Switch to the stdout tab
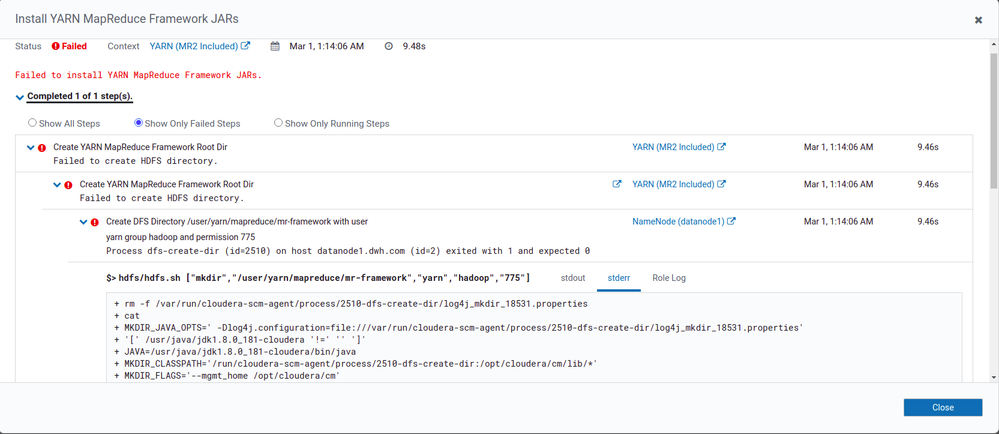 click(573, 278)
